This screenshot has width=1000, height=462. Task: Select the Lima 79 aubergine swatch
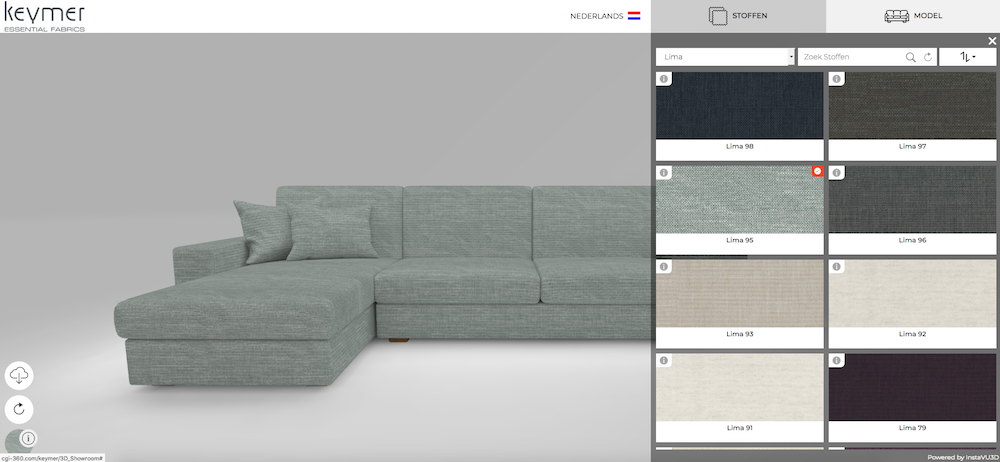click(x=912, y=387)
